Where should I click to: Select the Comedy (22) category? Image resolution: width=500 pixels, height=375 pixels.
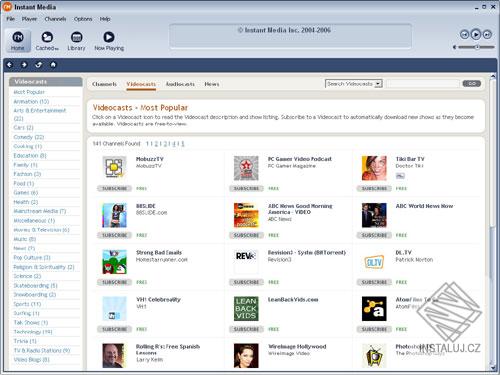pos(29,137)
